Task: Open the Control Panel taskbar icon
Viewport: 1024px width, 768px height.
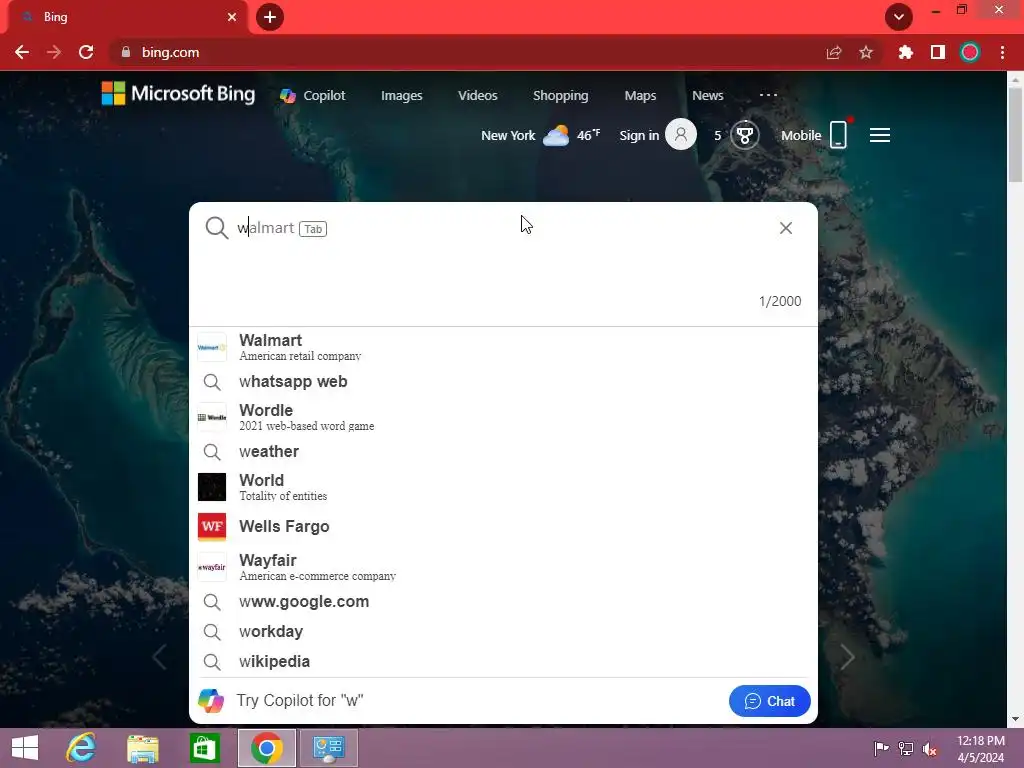Action: click(328, 748)
